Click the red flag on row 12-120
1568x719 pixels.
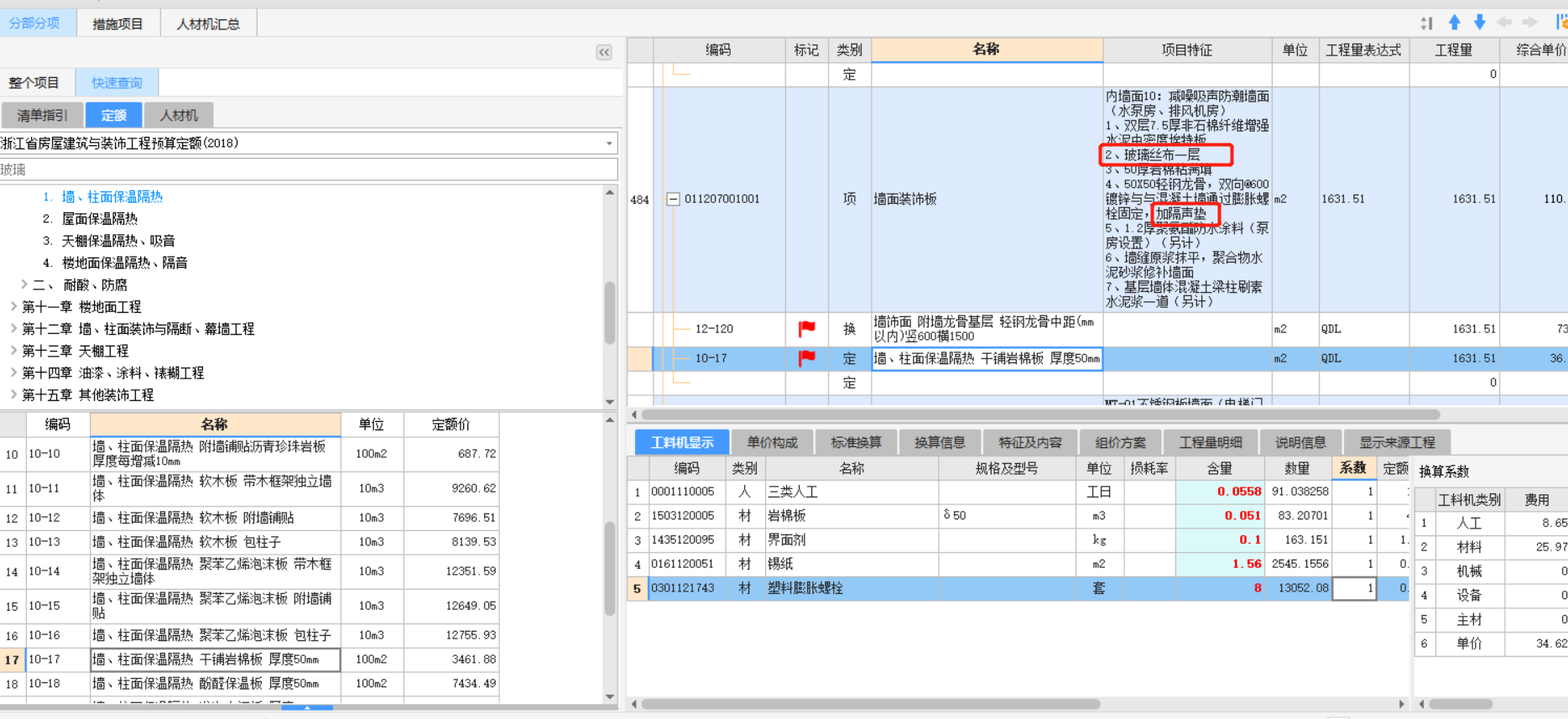(x=807, y=329)
